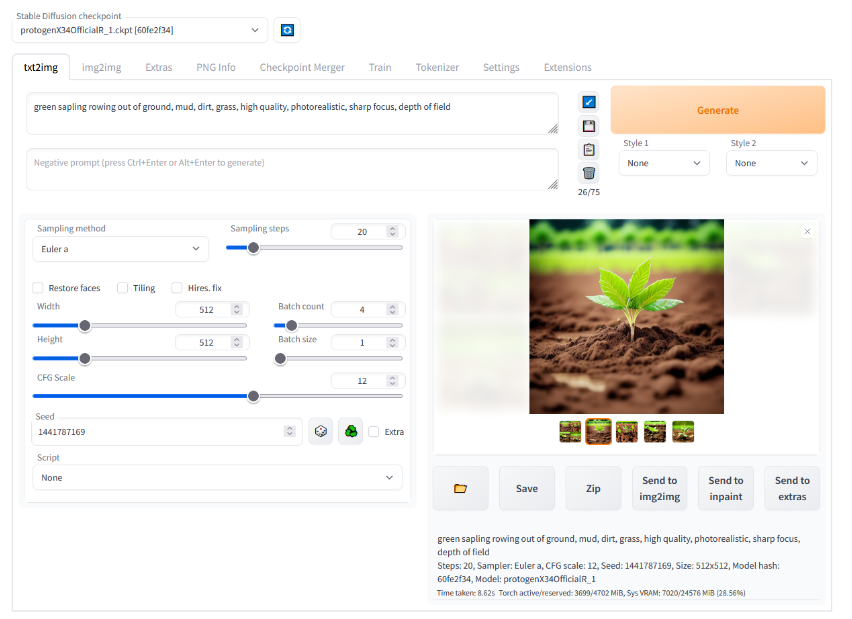This screenshot has width=852, height=619.
Task: Open the Style 1 dropdown
Action: (664, 163)
